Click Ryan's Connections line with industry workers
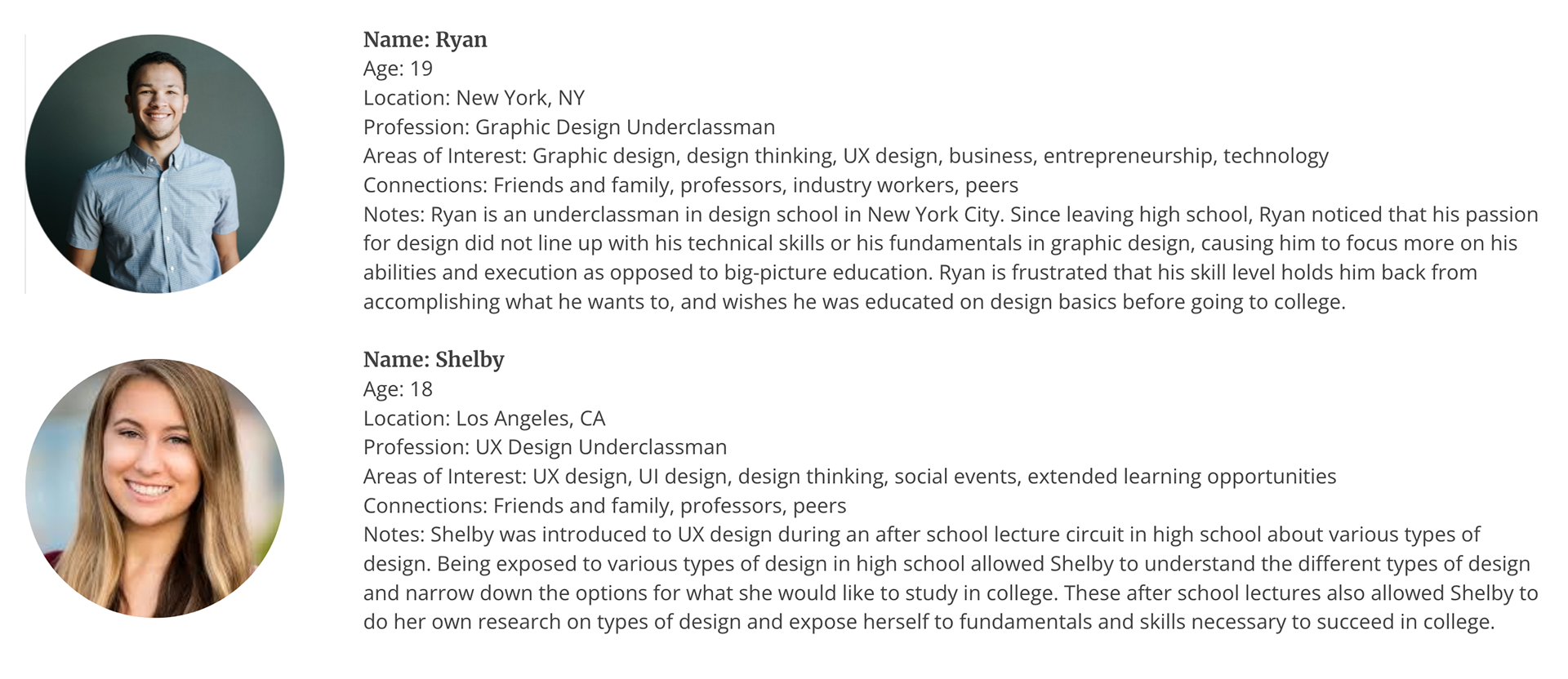Image resolution: width=1568 pixels, height=679 pixels. [x=691, y=185]
